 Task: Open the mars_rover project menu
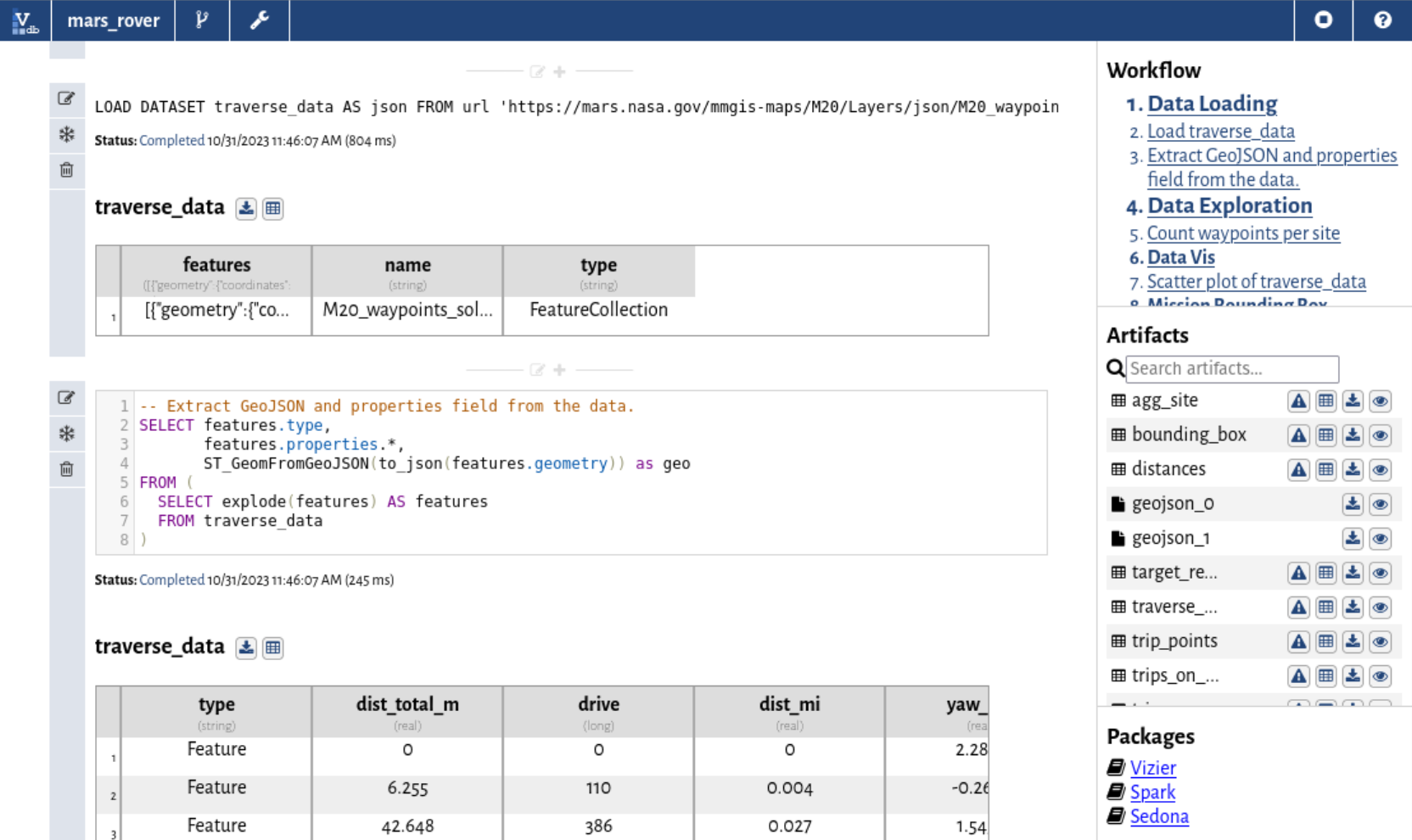point(114,20)
